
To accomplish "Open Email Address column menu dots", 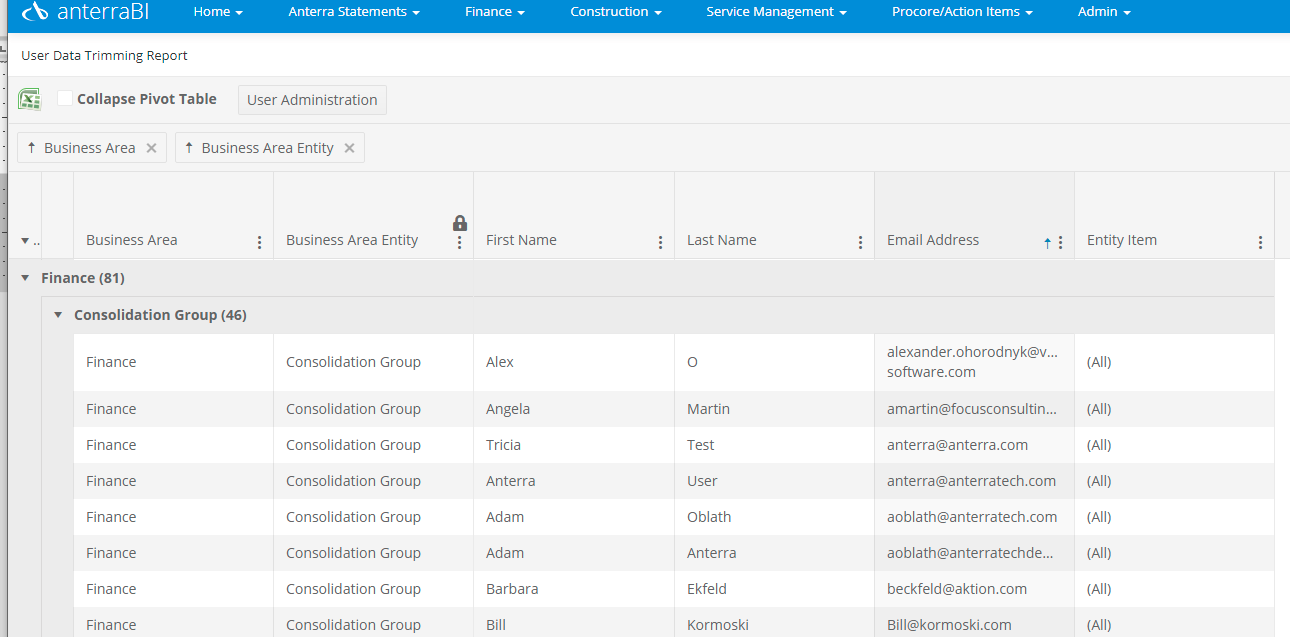I will click(x=1060, y=242).
